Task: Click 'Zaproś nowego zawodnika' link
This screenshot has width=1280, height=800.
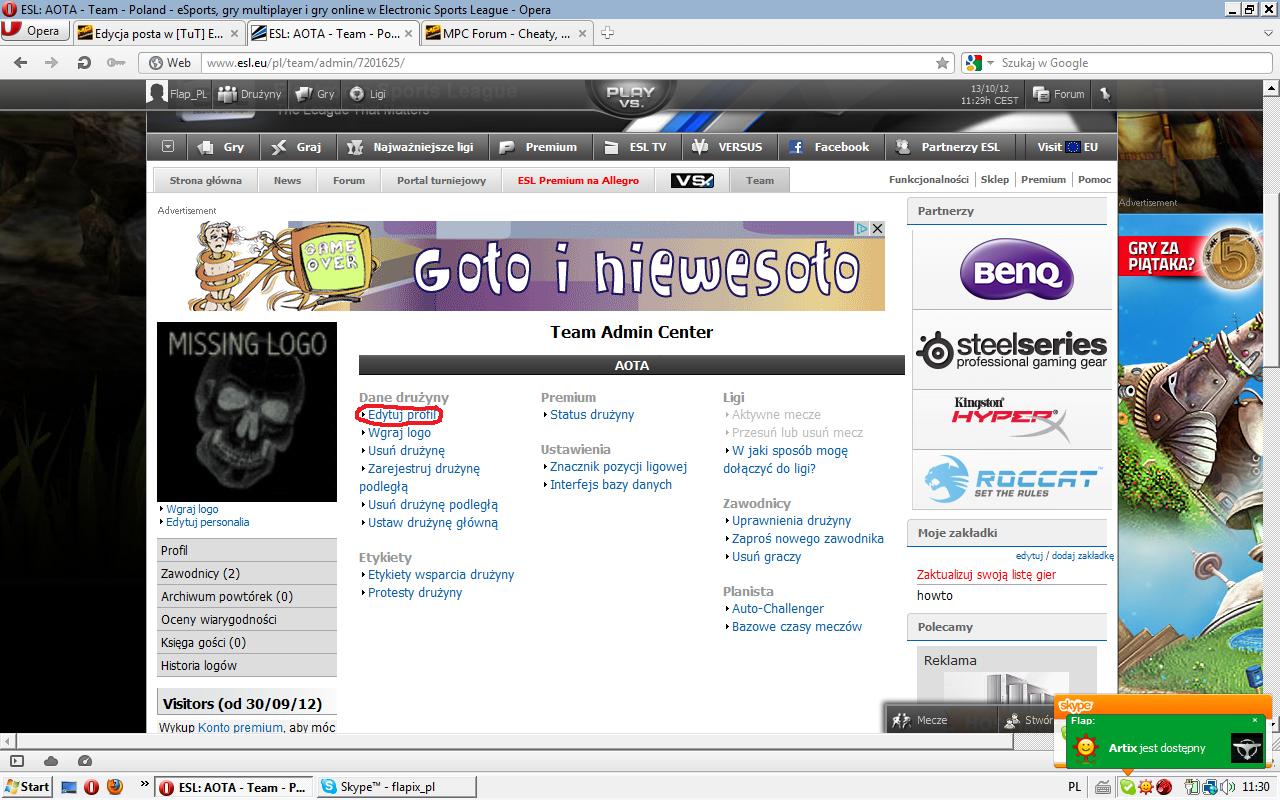Action: (808, 539)
